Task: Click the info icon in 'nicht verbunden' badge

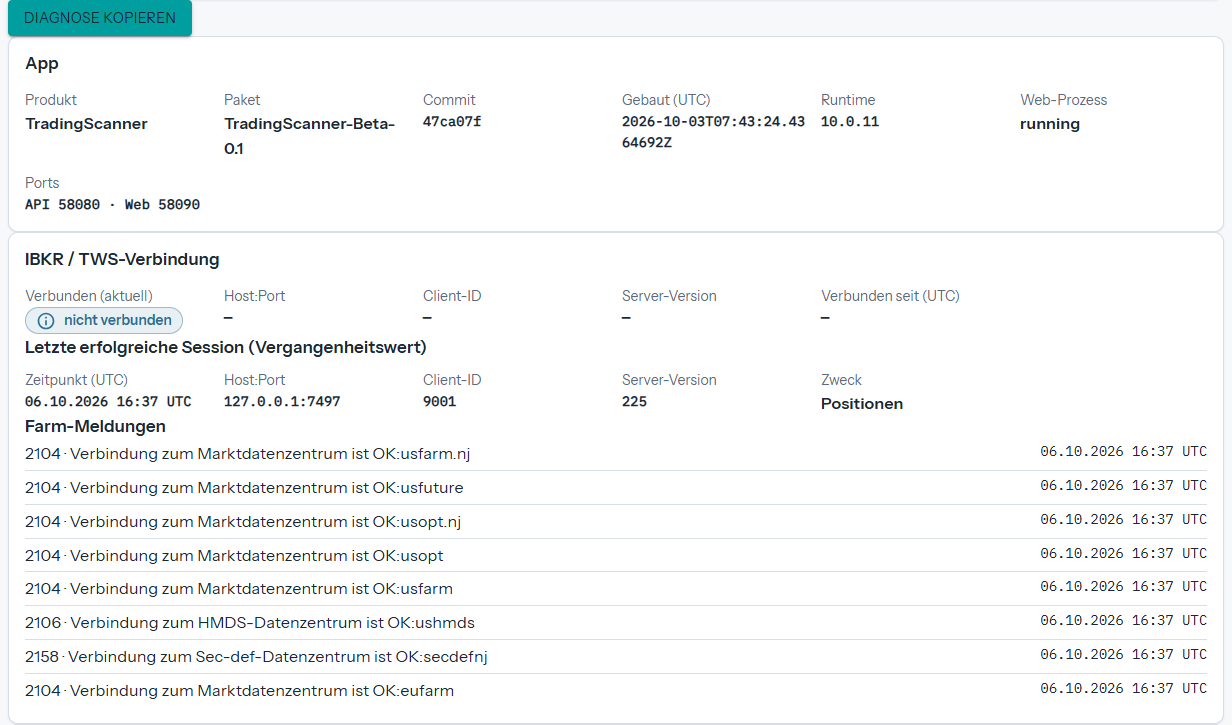Action: (x=46, y=321)
